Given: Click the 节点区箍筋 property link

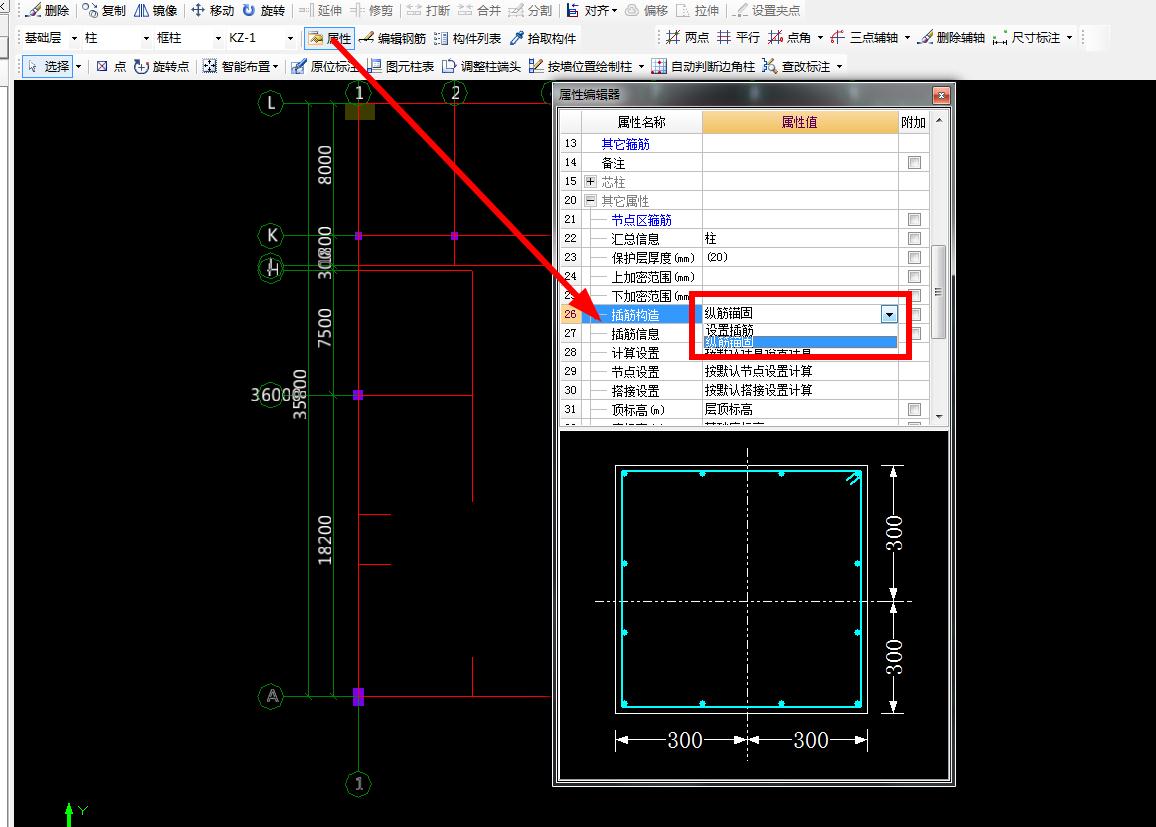Looking at the screenshot, I should point(641,220).
